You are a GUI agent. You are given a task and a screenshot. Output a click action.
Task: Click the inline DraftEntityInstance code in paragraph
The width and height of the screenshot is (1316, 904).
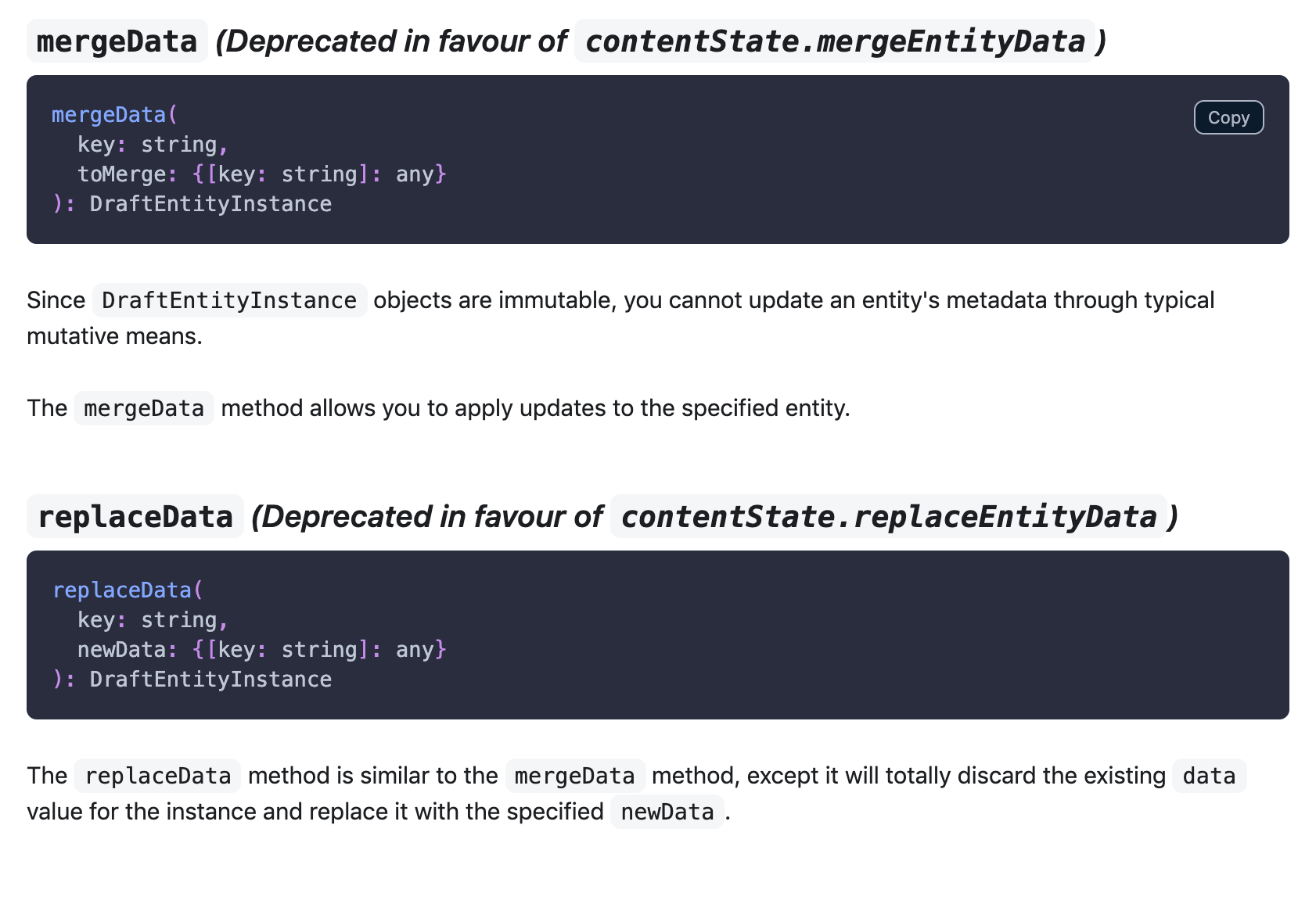coord(229,300)
